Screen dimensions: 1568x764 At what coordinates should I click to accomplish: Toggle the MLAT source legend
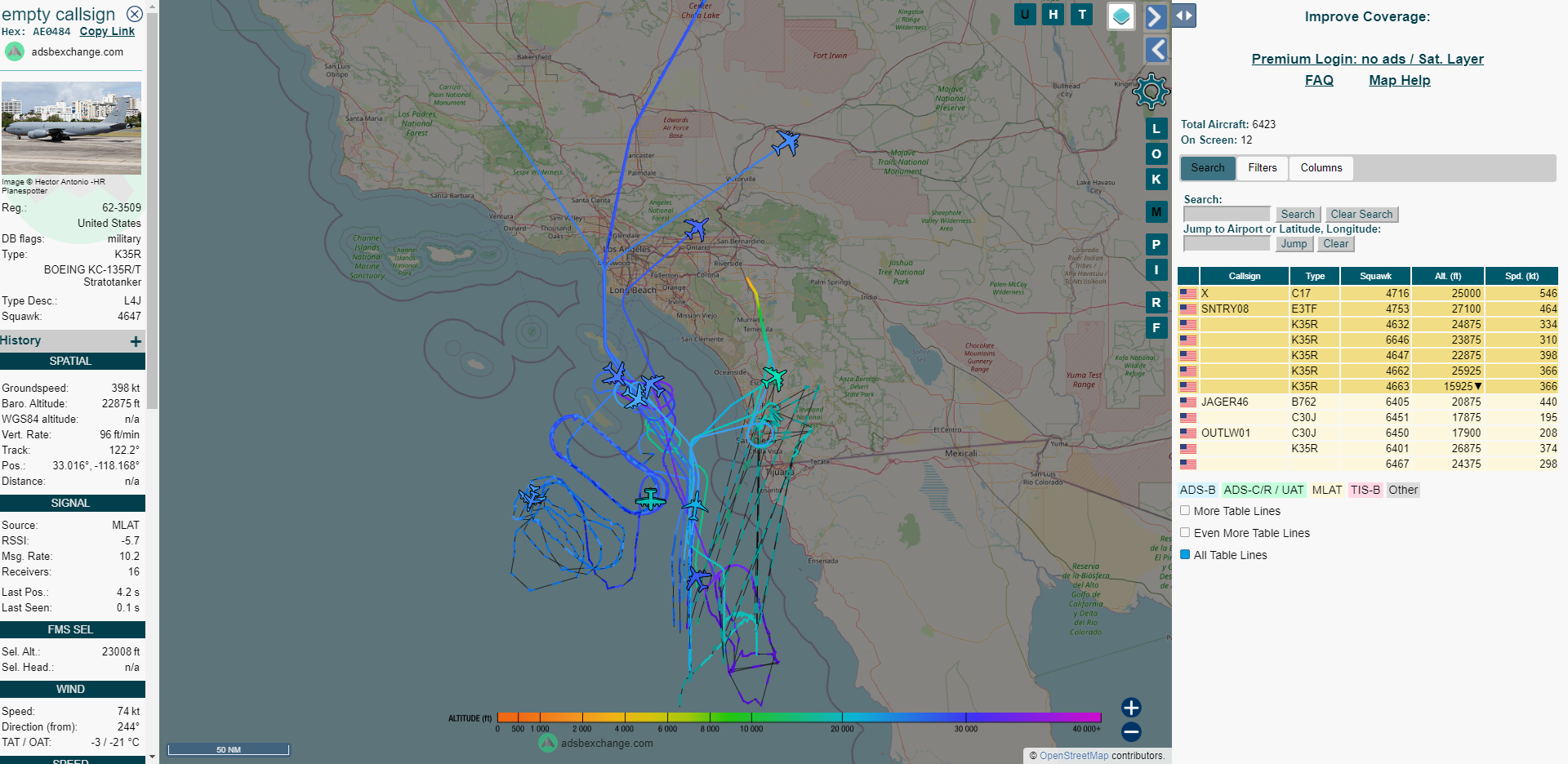pyautogui.click(x=1327, y=490)
